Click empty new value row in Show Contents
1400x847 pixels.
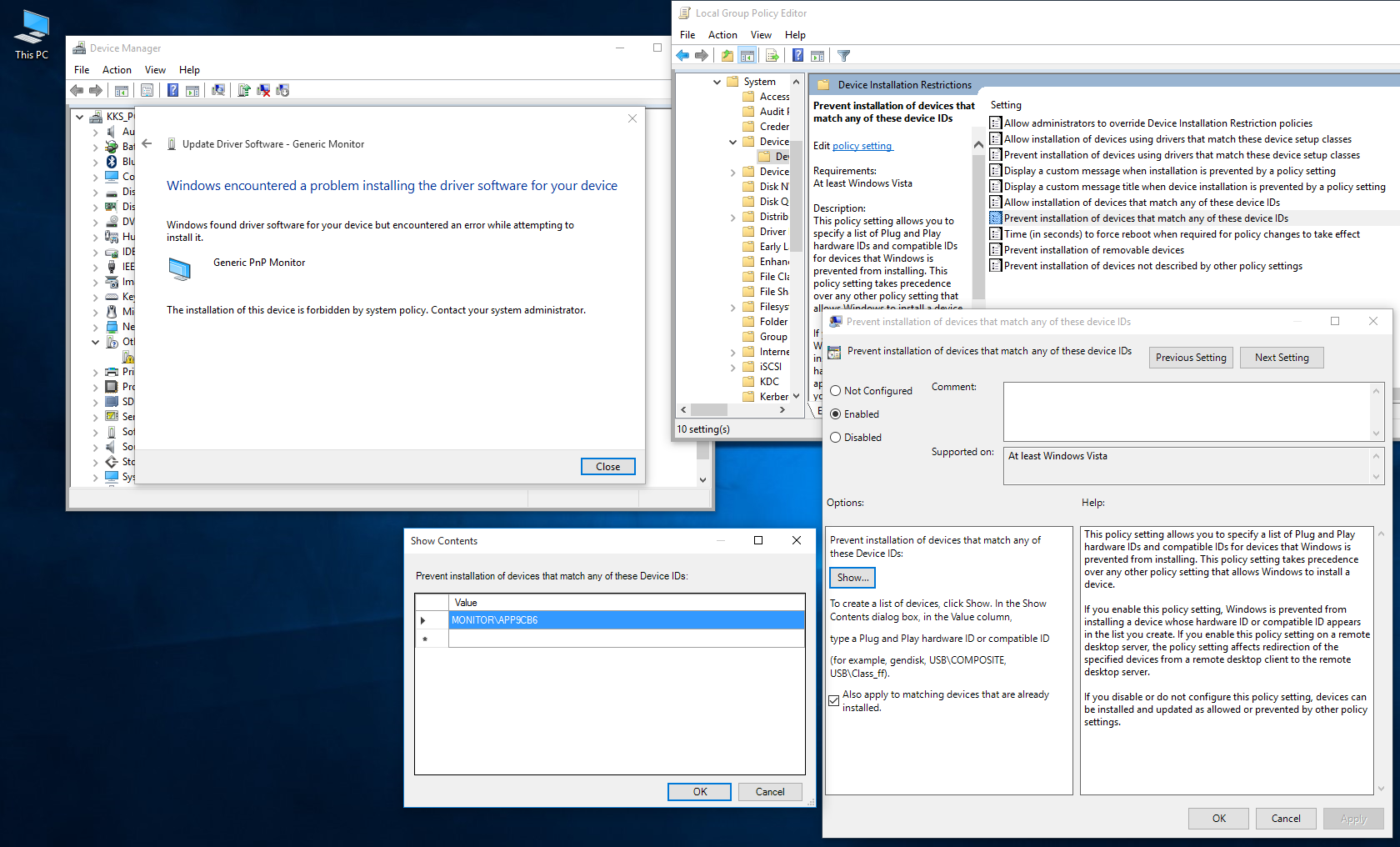tap(626, 639)
